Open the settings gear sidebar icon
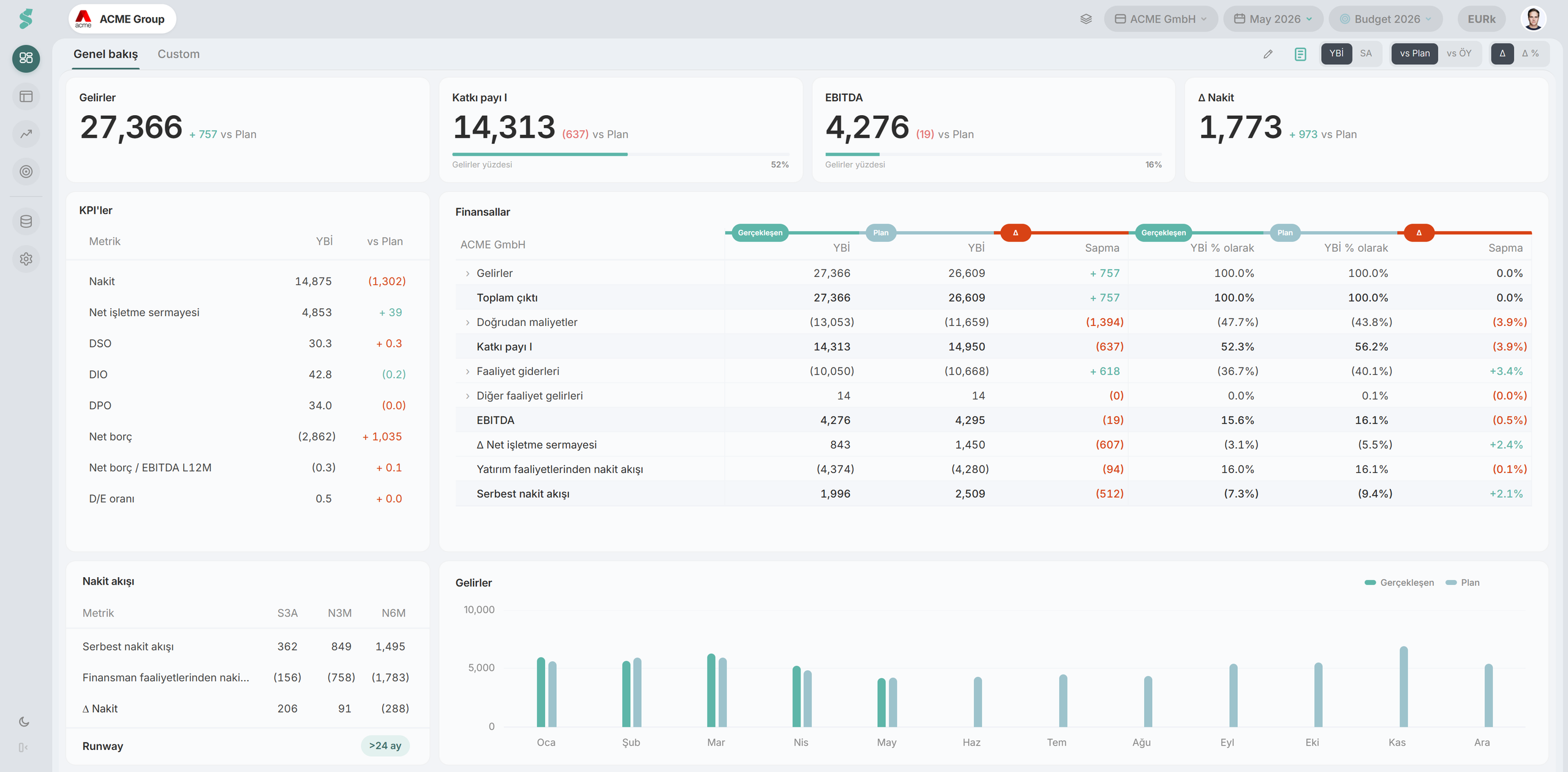The height and width of the screenshot is (772, 1568). 26,259
